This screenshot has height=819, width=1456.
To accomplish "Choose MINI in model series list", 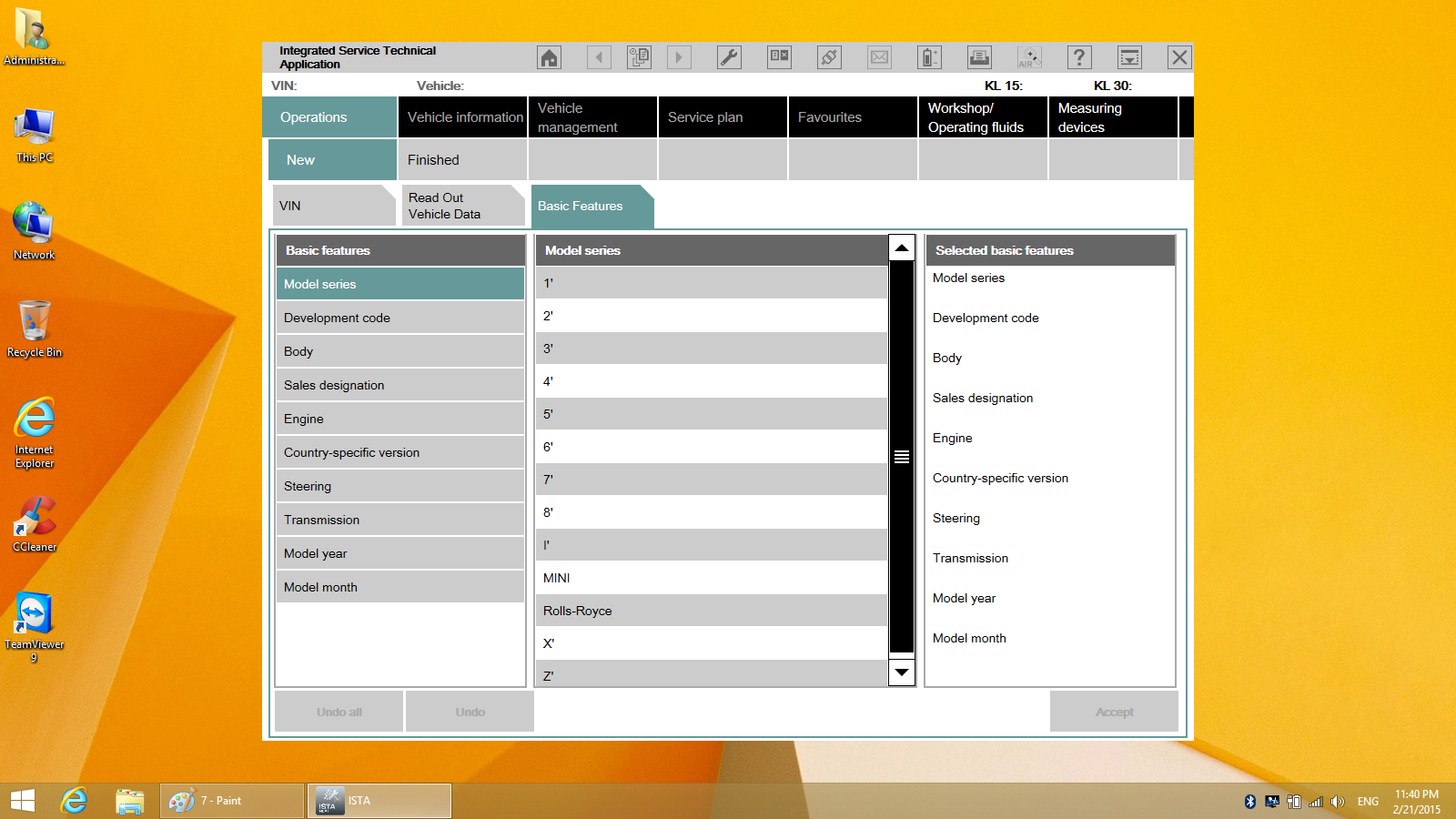I will (712, 578).
